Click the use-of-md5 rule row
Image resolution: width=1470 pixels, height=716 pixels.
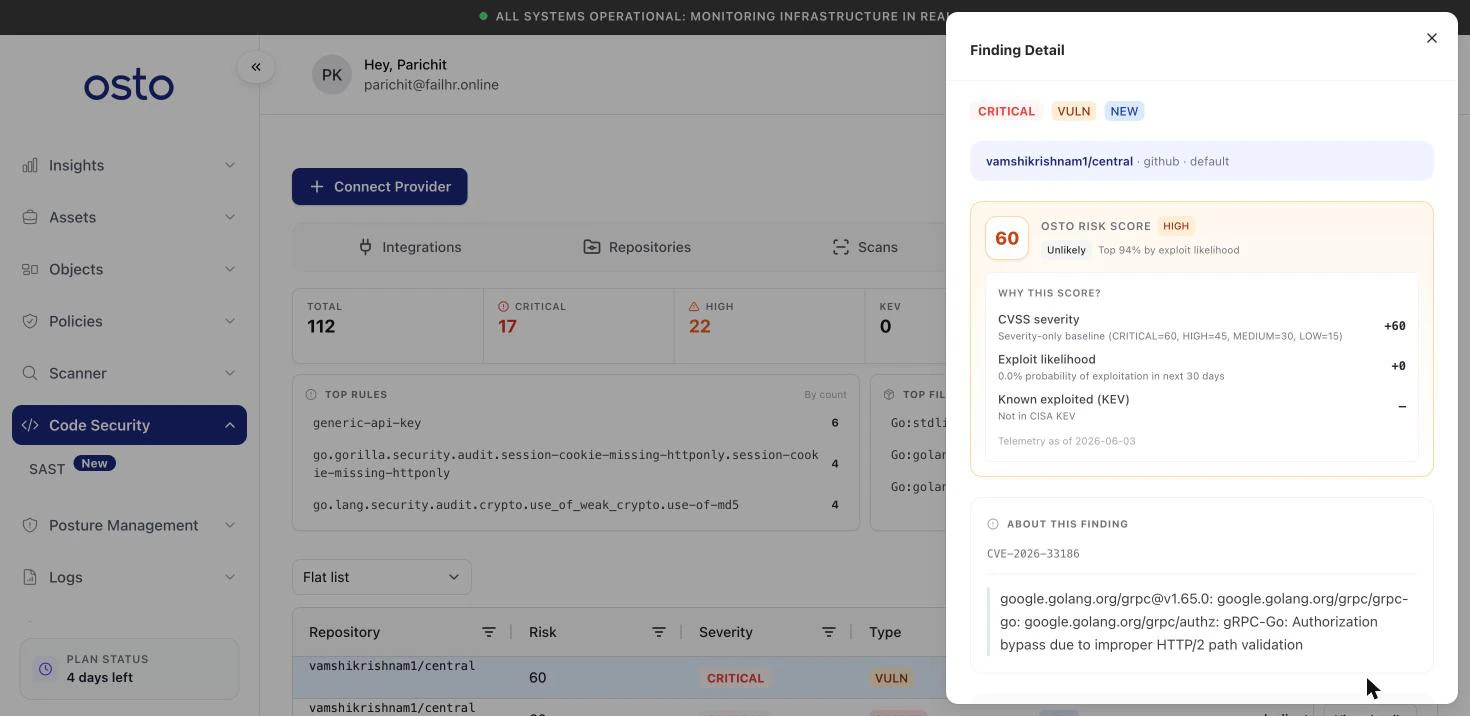pyautogui.click(x=576, y=505)
